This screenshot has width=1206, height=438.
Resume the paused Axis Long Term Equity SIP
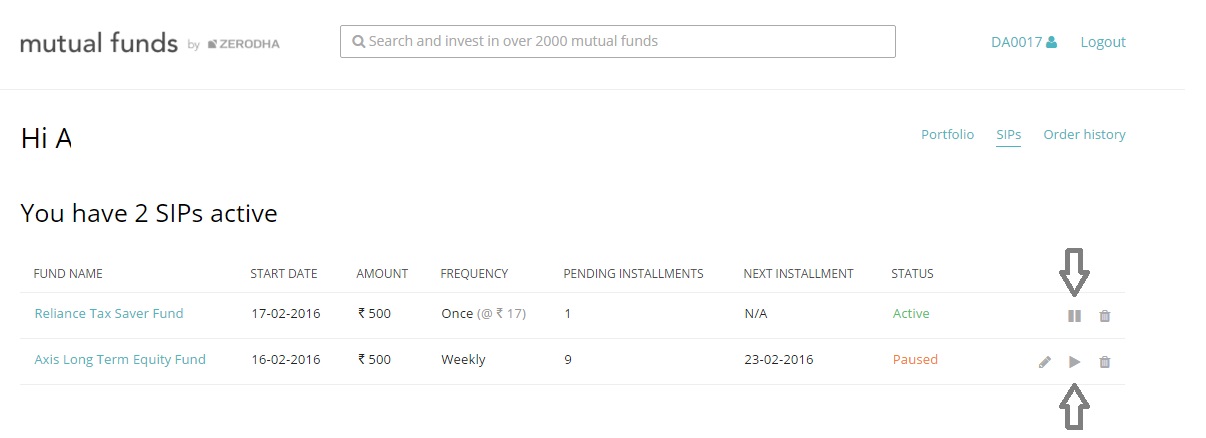[x=1075, y=362]
